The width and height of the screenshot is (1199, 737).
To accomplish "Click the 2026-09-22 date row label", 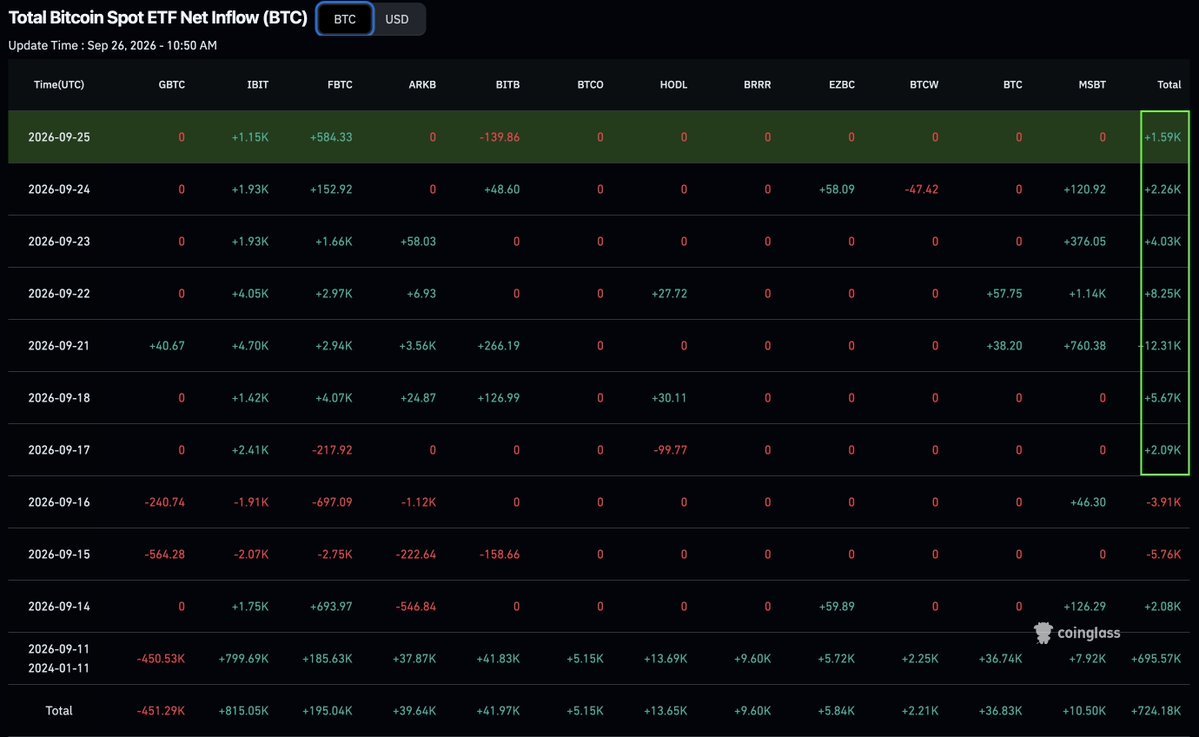I will tap(59, 294).
